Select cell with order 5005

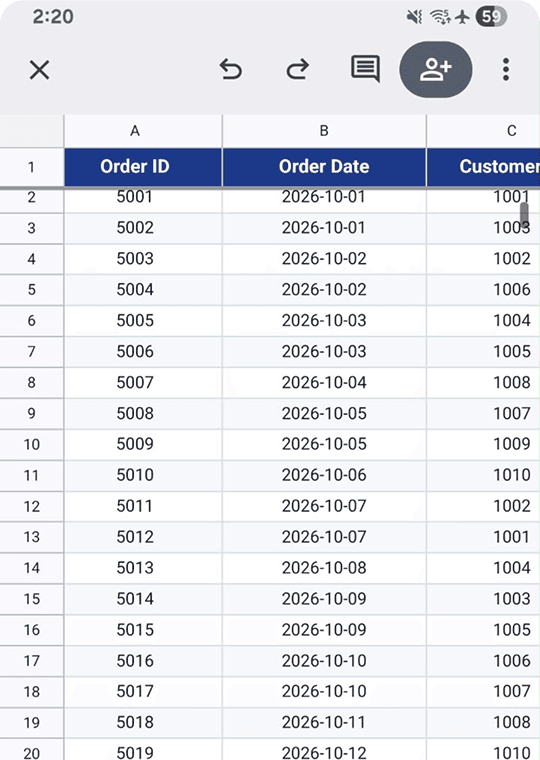point(143,321)
